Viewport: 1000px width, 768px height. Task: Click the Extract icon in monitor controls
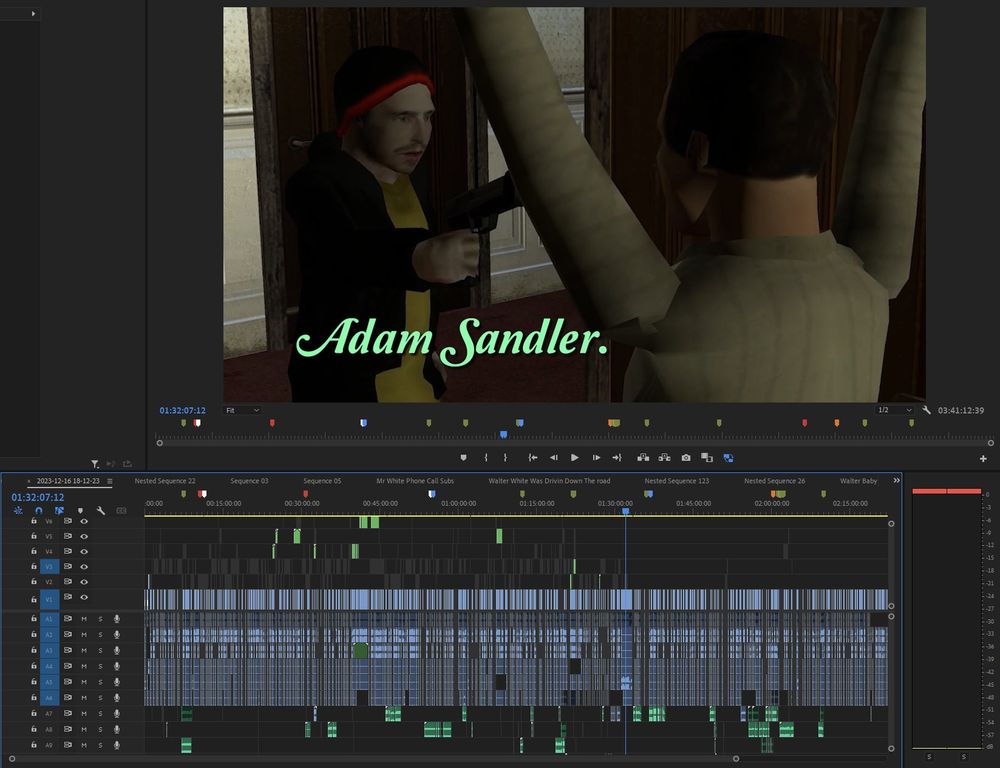pos(665,457)
